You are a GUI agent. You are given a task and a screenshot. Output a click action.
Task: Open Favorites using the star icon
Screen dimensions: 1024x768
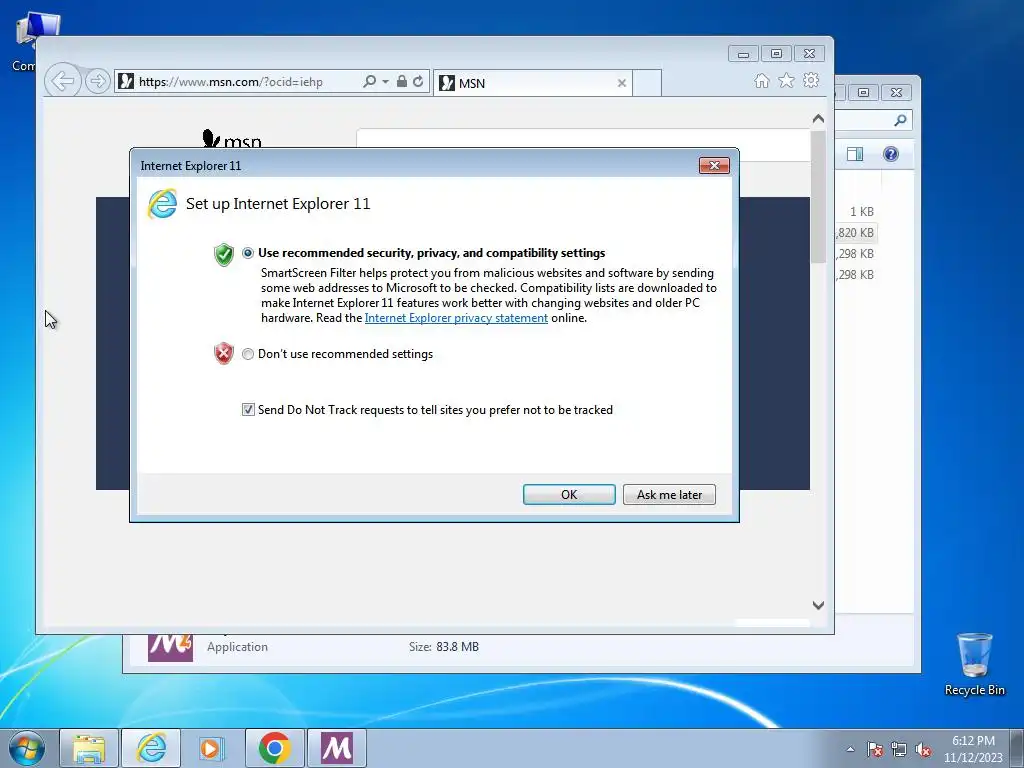tap(786, 80)
